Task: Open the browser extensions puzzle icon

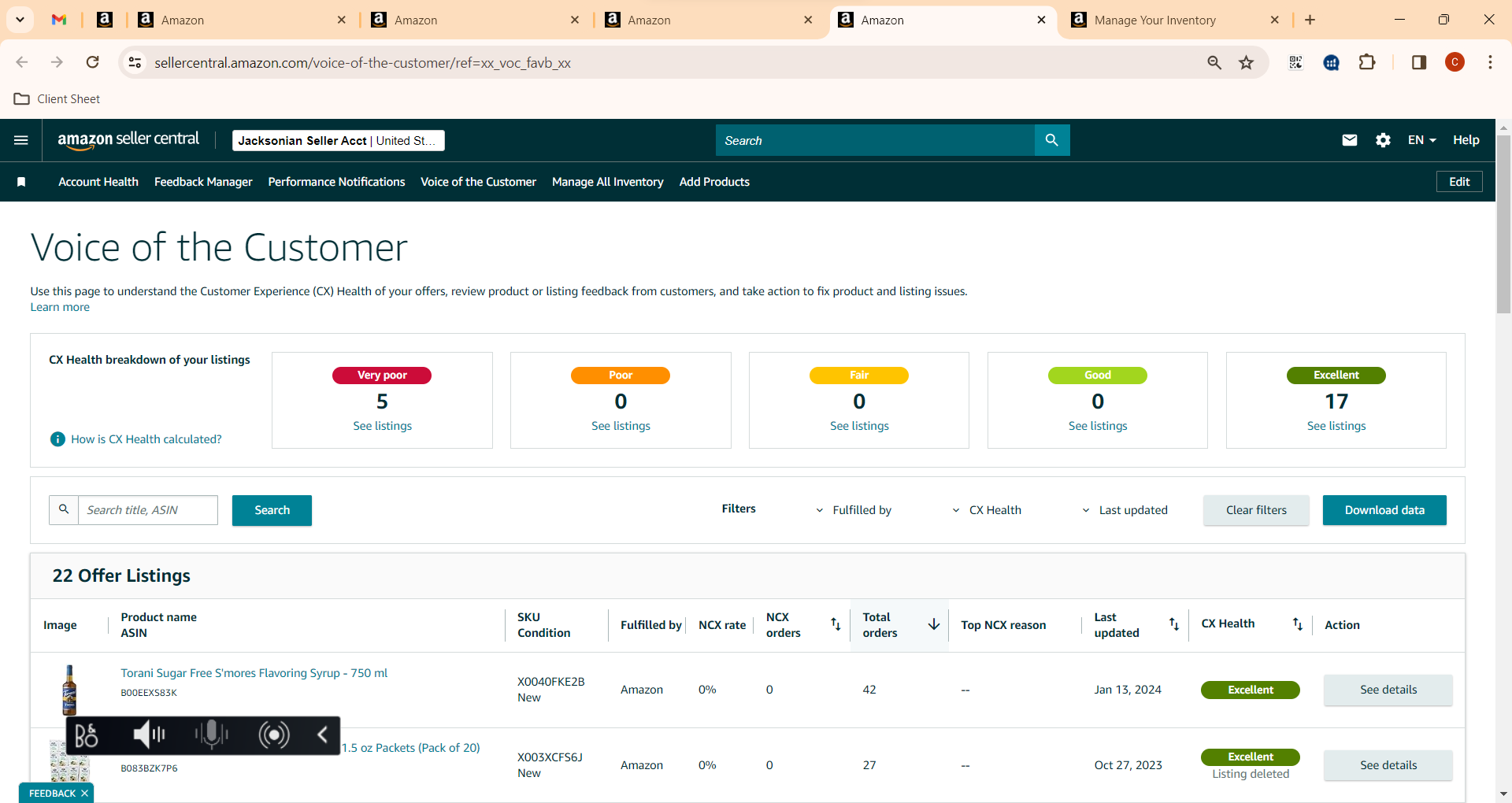Action: [x=1367, y=62]
